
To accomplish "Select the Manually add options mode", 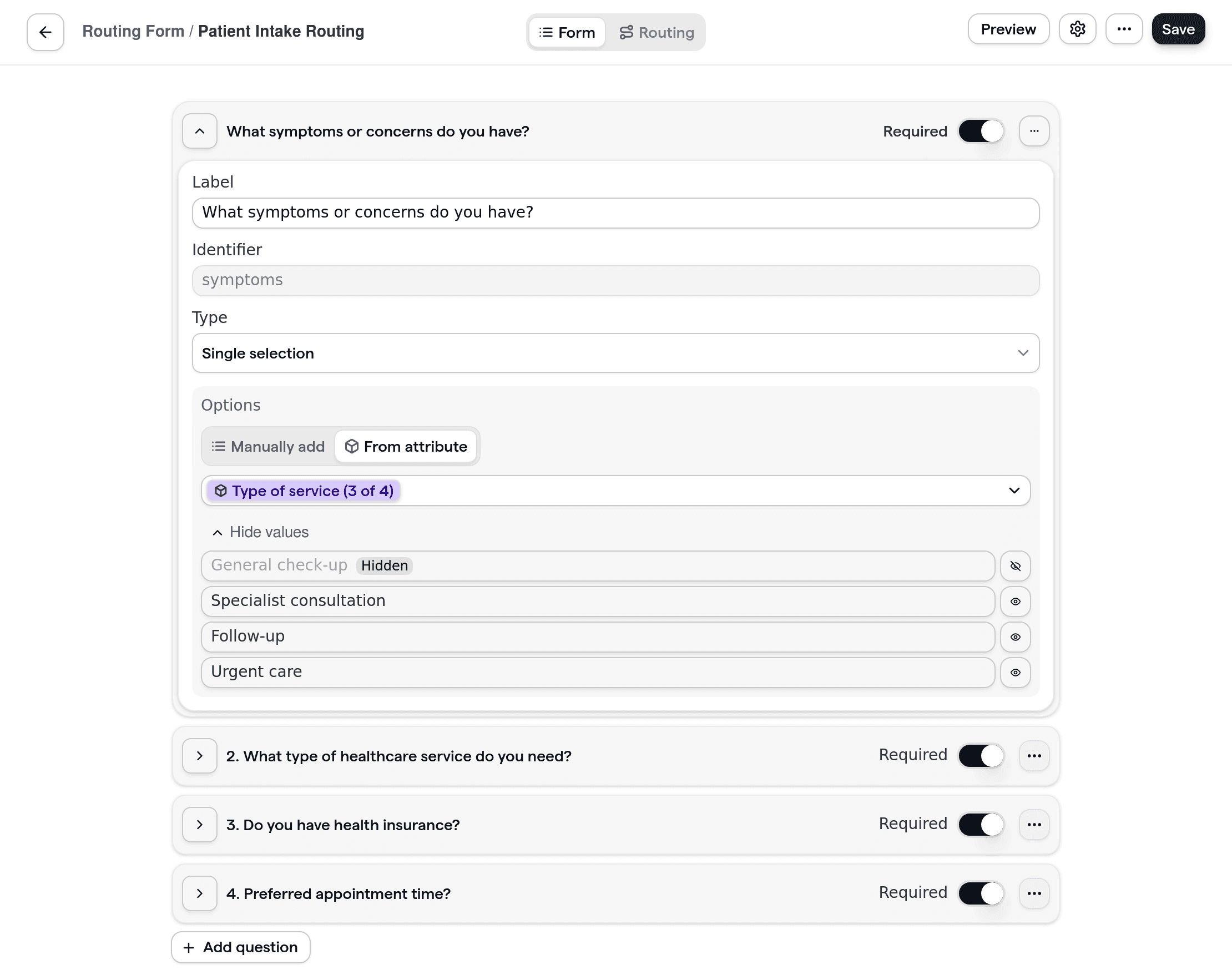I will coord(267,446).
